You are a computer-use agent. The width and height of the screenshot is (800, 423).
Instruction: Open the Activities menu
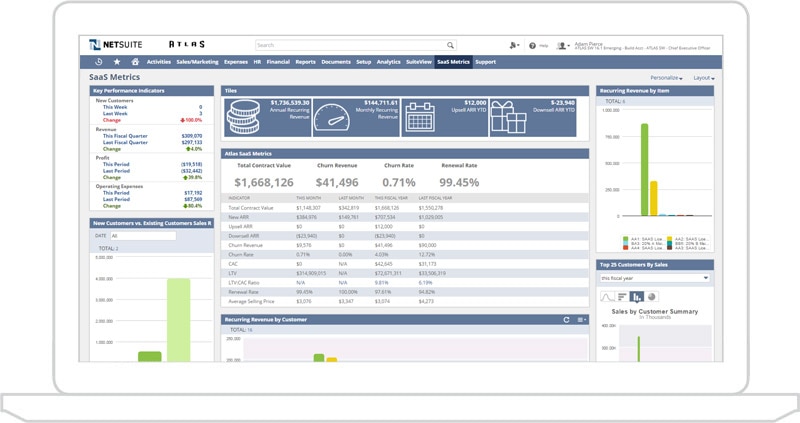tap(159, 62)
